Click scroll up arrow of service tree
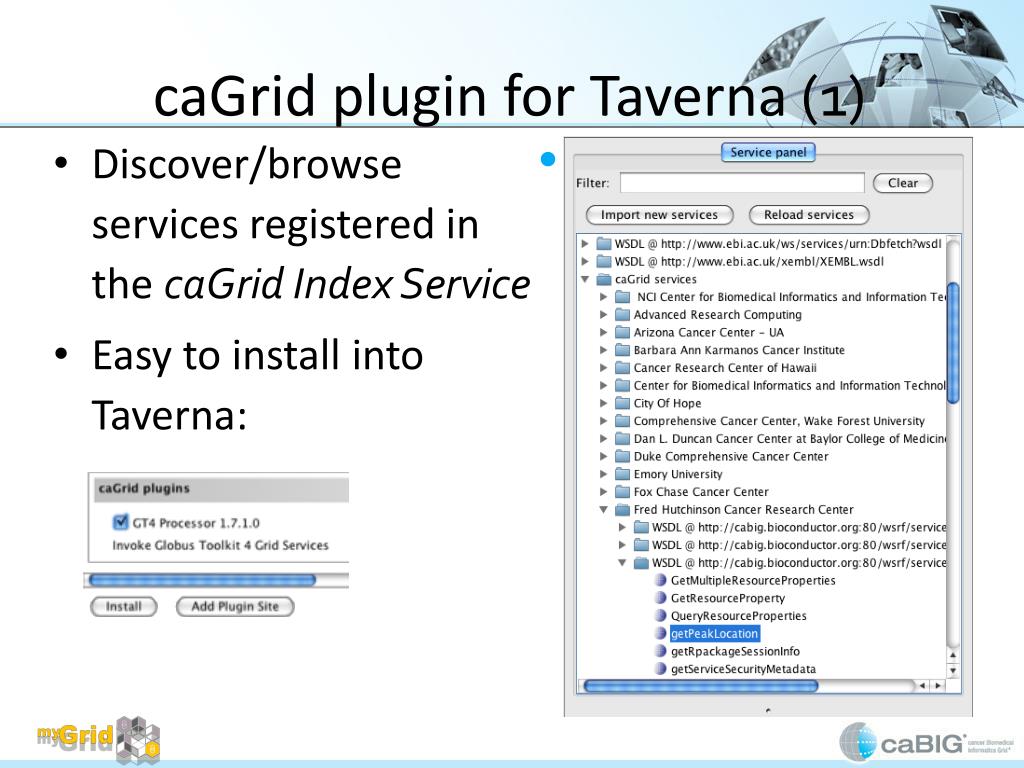This screenshot has height=768, width=1024. 953,655
